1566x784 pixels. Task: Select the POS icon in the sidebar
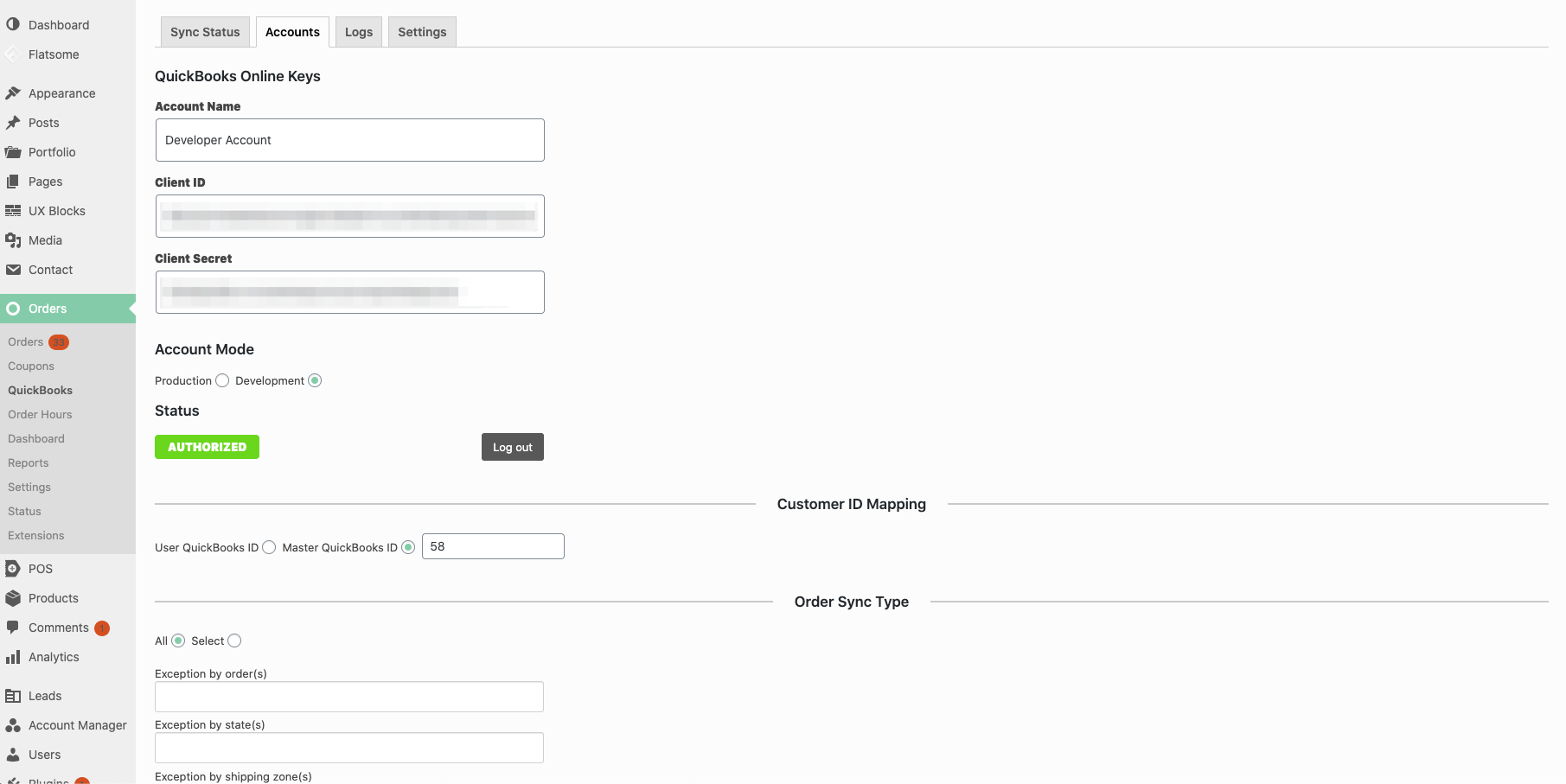click(14, 568)
